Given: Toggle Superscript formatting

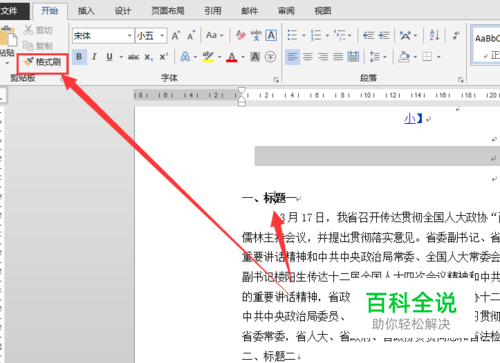Looking at the screenshot, I should [x=164, y=57].
